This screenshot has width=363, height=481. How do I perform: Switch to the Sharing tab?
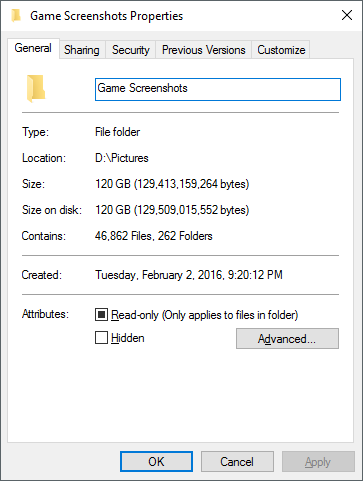(x=82, y=50)
